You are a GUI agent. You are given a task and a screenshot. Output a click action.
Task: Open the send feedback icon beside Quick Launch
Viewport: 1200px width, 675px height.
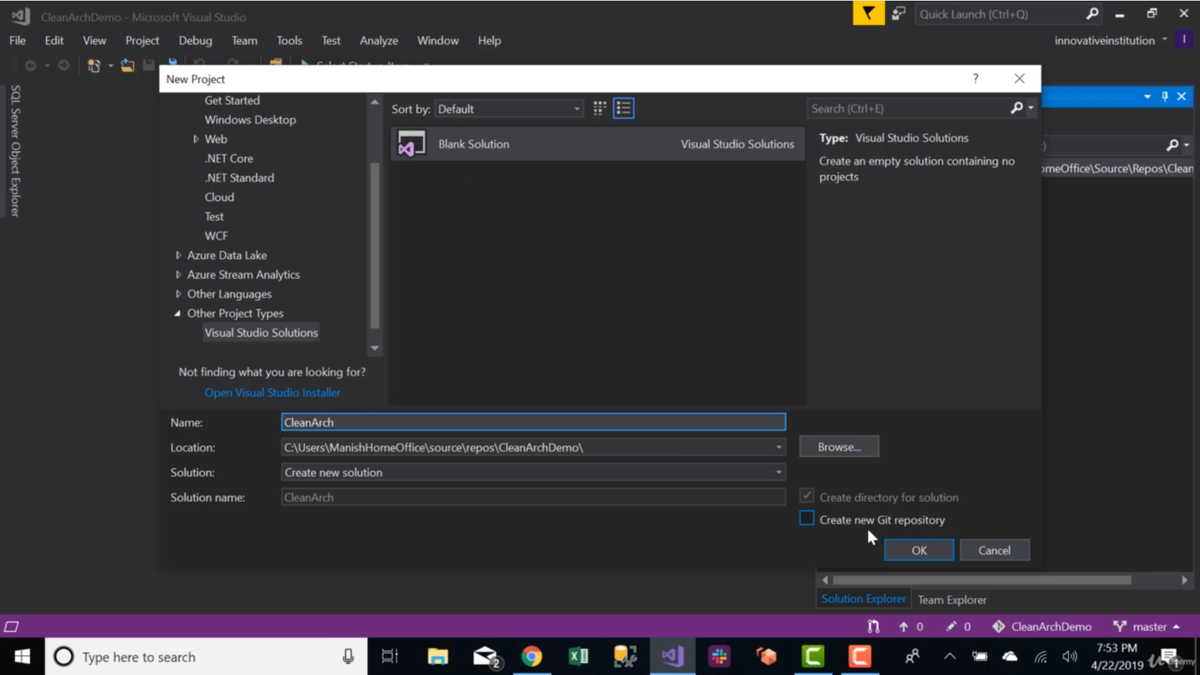(899, 14)
